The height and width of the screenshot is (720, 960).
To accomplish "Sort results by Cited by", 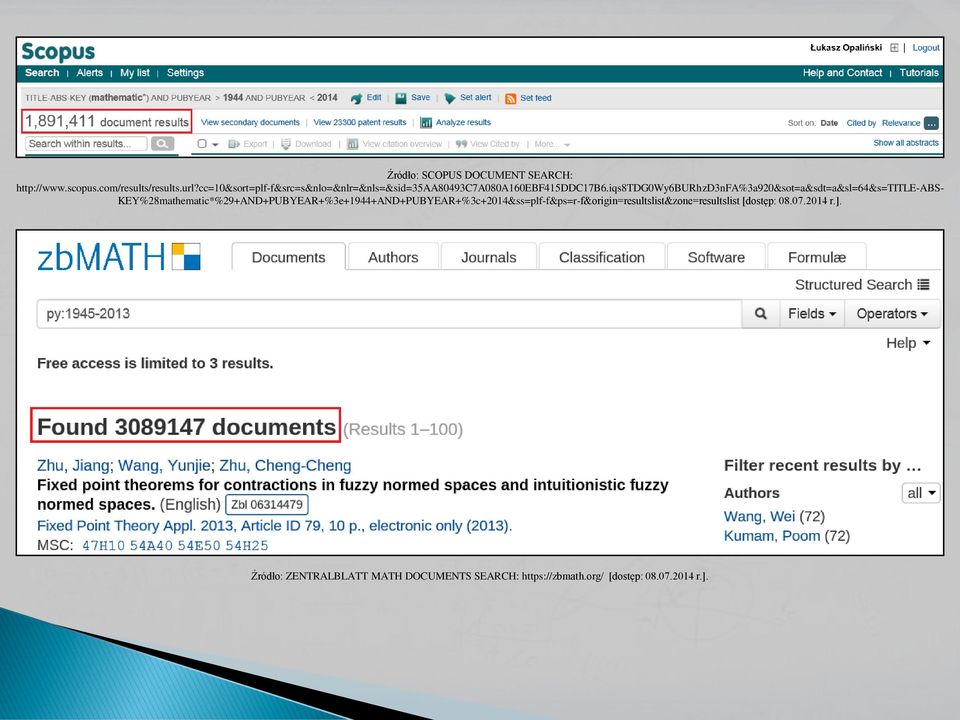I will pos(861,123).
